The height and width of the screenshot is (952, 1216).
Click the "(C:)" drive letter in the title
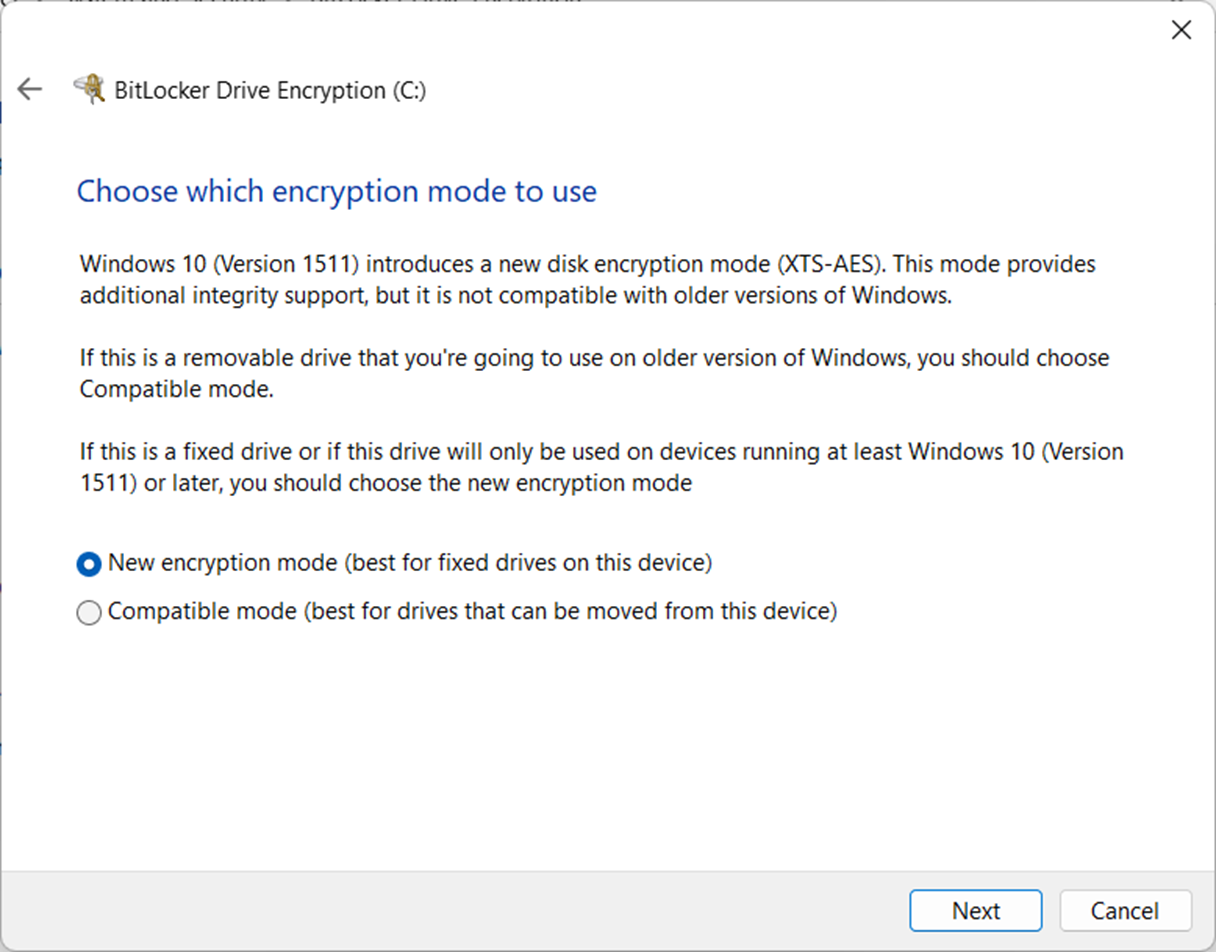(x=408, y=90)
